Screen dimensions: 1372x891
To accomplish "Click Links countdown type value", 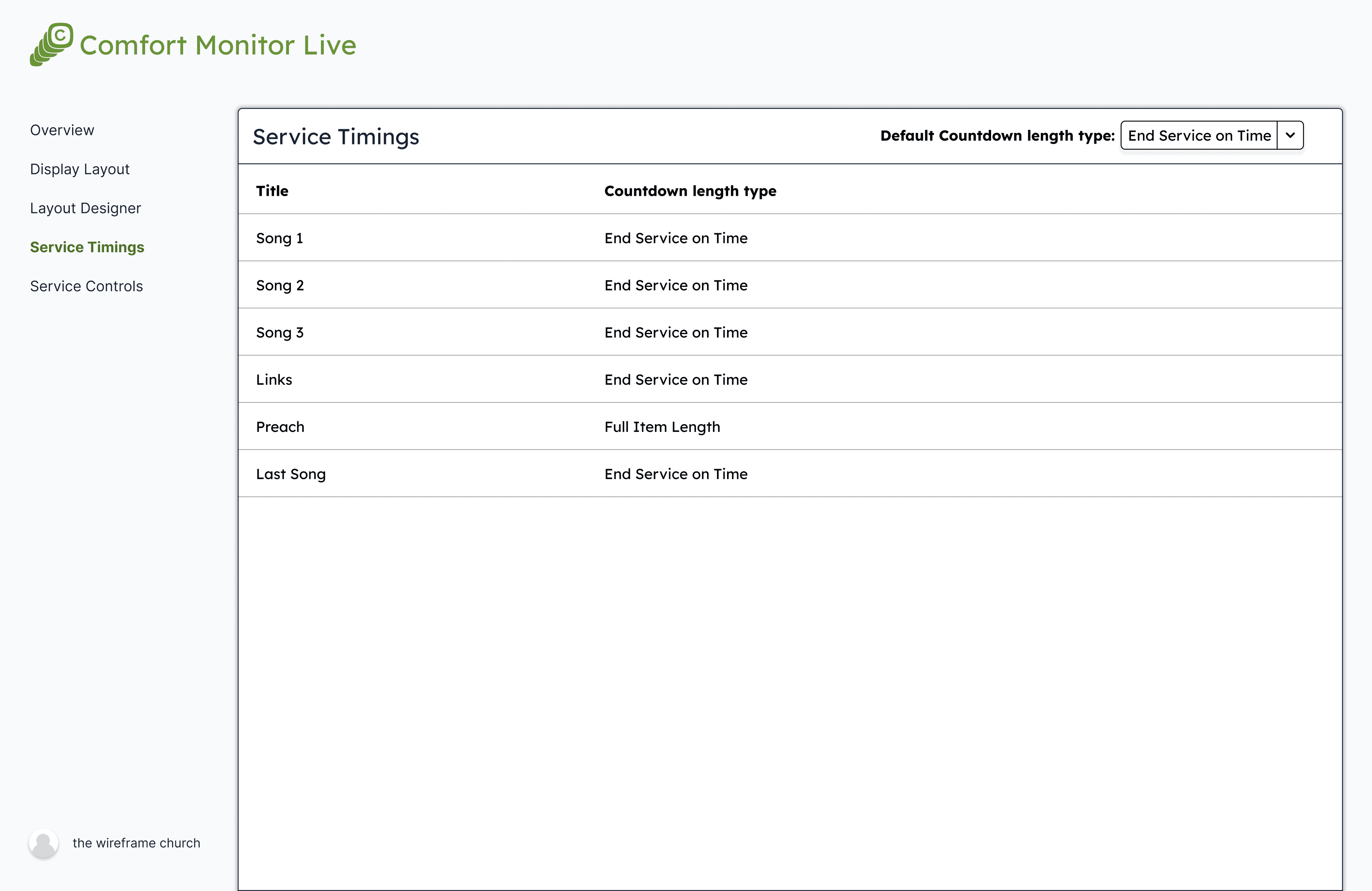I will tap(676, 380).
